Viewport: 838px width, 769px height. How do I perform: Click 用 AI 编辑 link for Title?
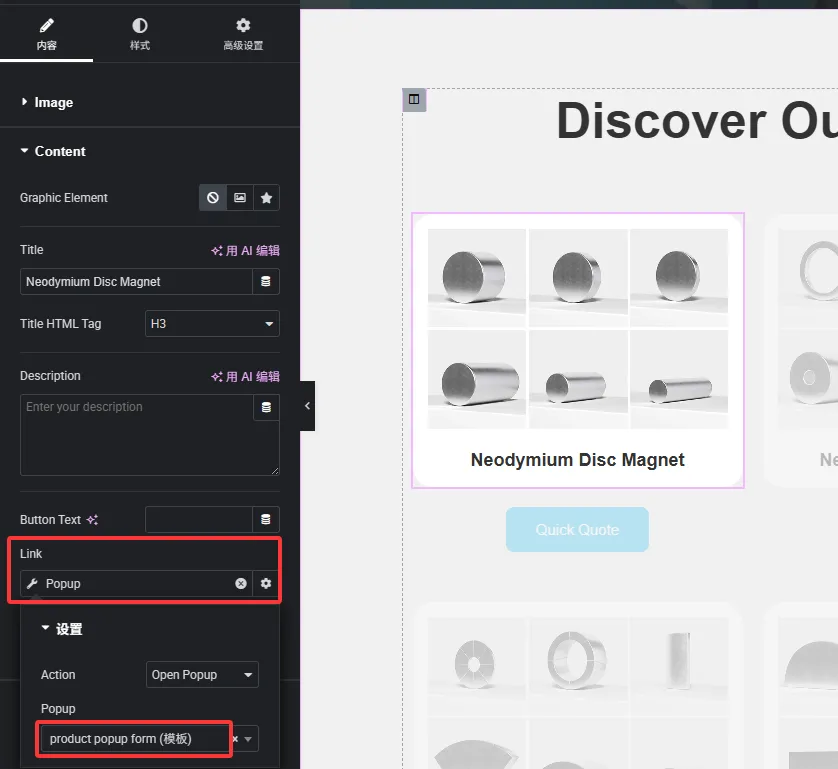pos(245,251)
